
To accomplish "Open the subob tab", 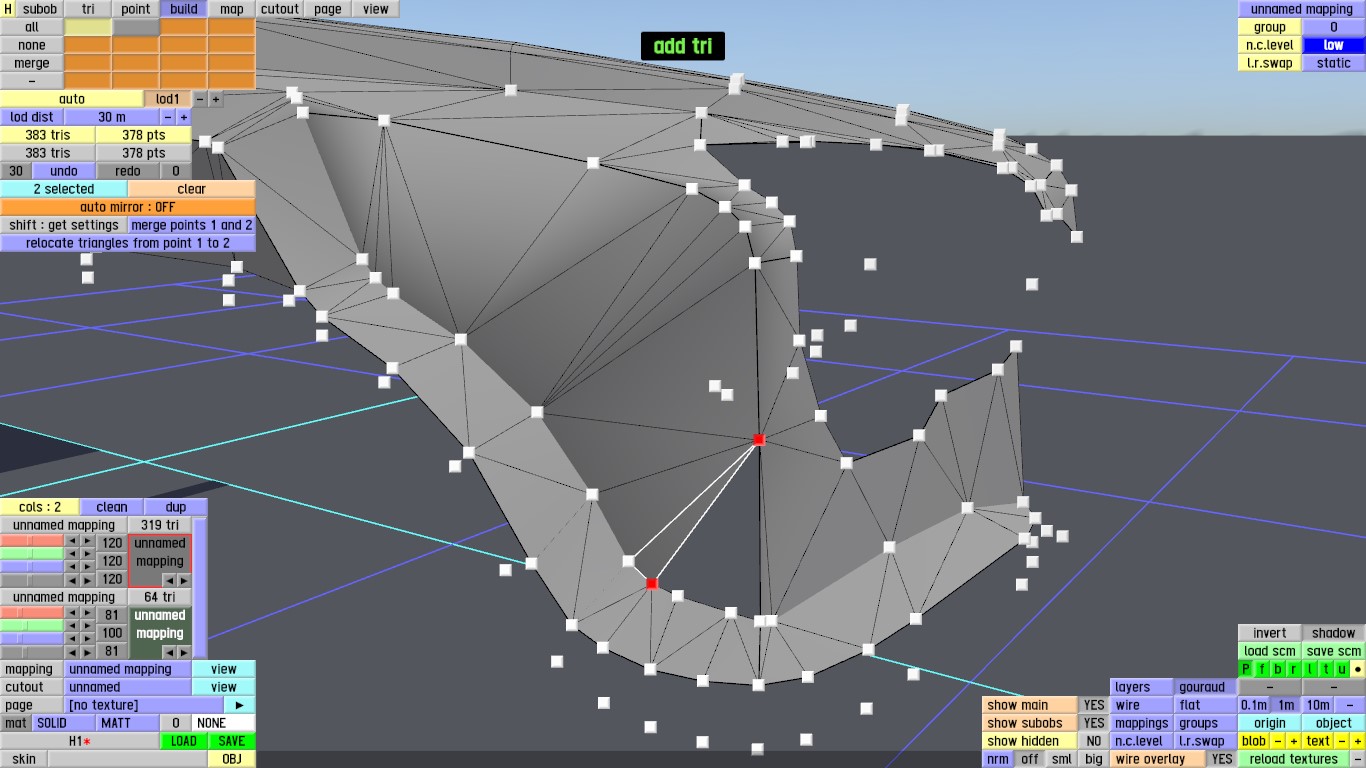I will click(x=40, y=9).
